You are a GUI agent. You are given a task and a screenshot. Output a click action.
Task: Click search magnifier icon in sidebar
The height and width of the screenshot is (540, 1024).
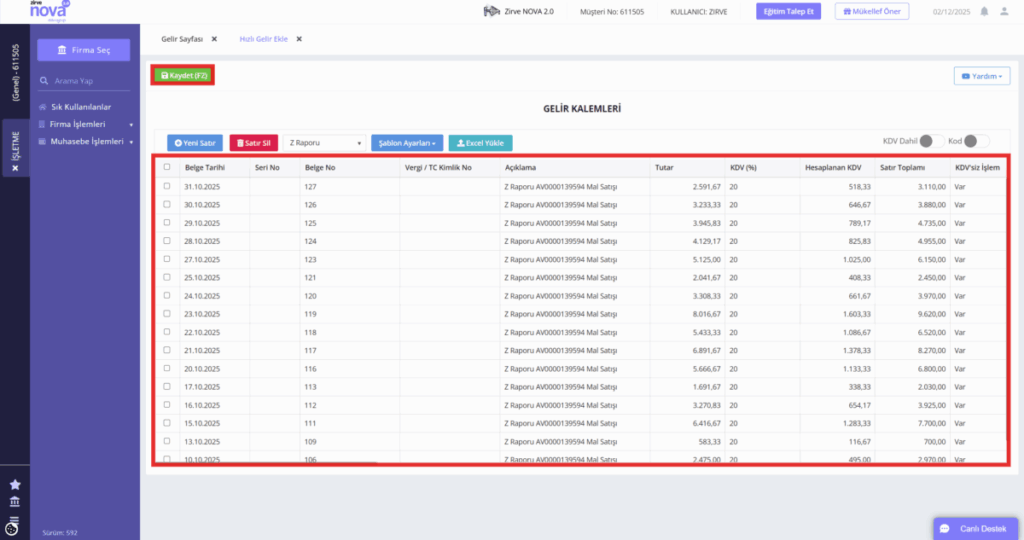pyautogui.click(x=44, y=81)
